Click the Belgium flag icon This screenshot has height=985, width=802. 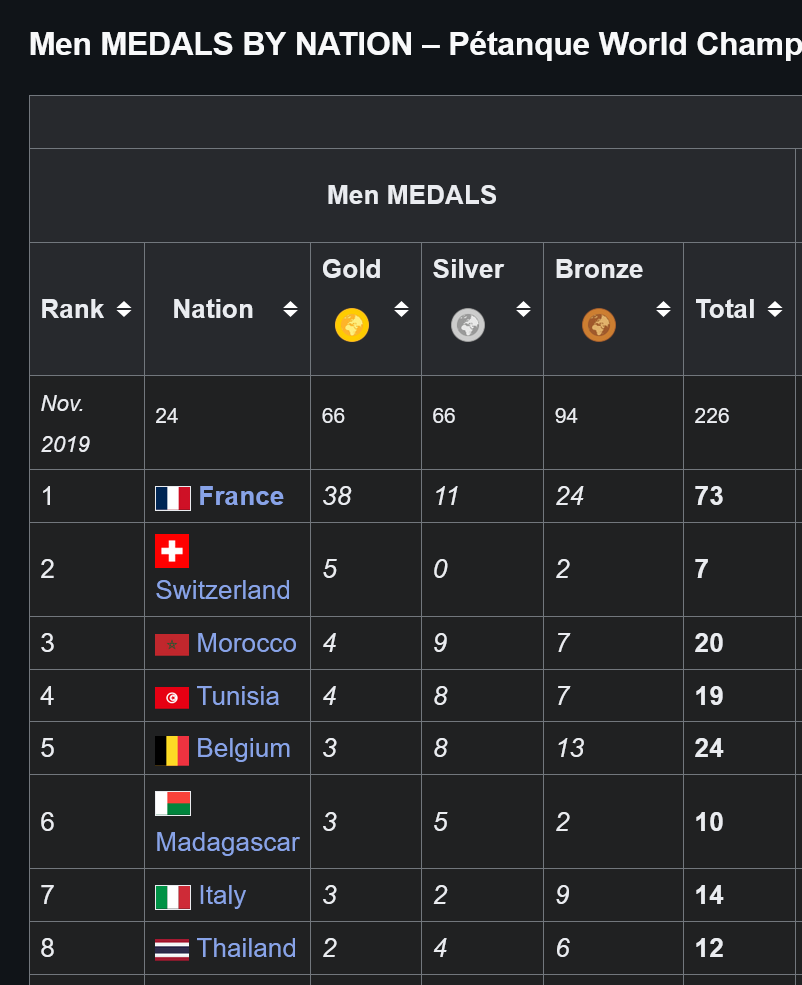172,750
